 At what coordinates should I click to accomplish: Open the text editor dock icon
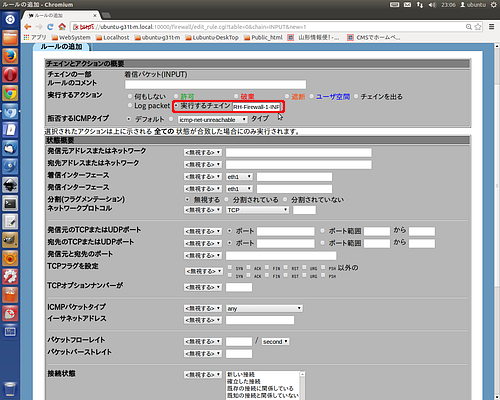[10, 221]
